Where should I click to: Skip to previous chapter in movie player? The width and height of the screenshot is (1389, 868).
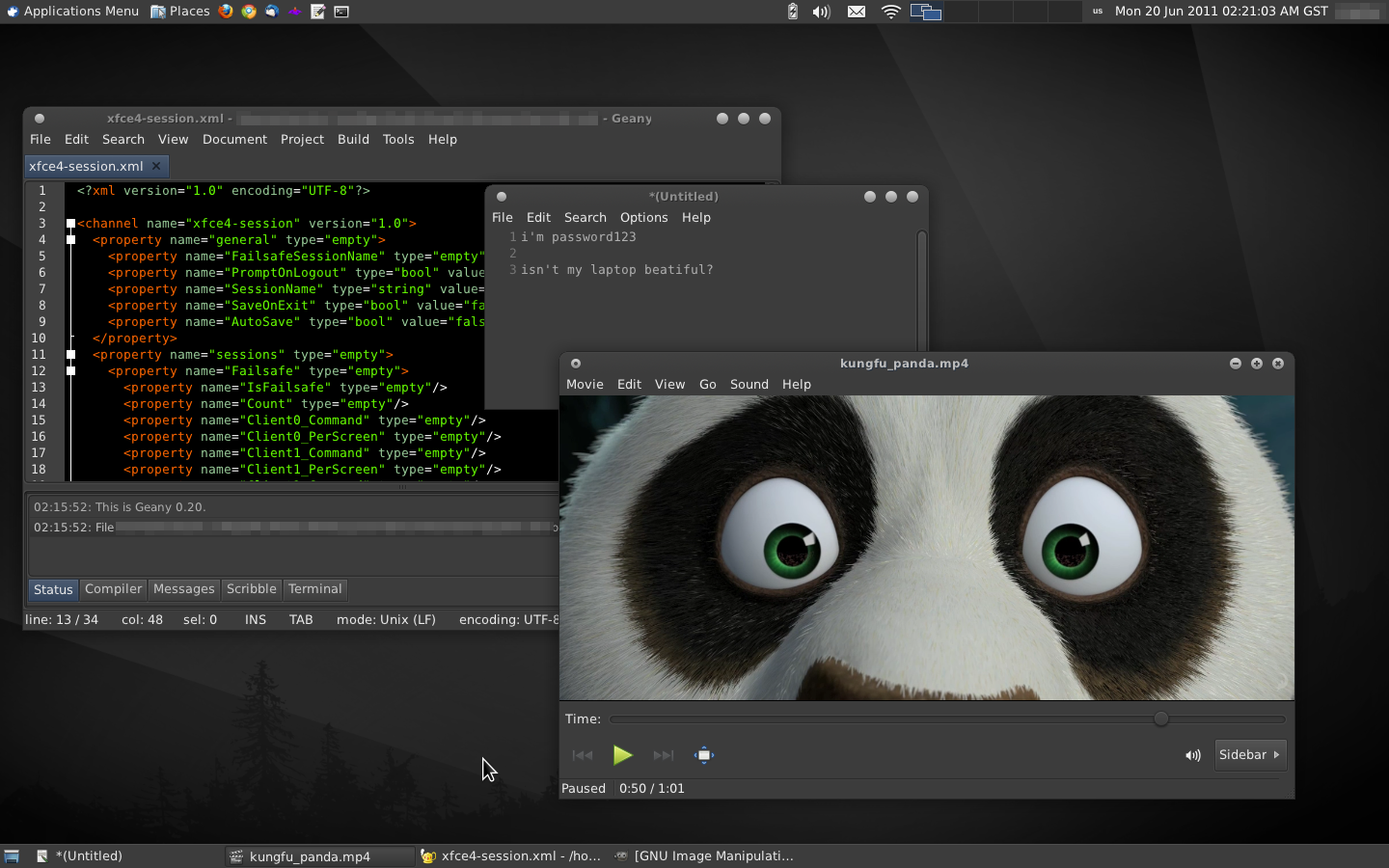(583, 755)
